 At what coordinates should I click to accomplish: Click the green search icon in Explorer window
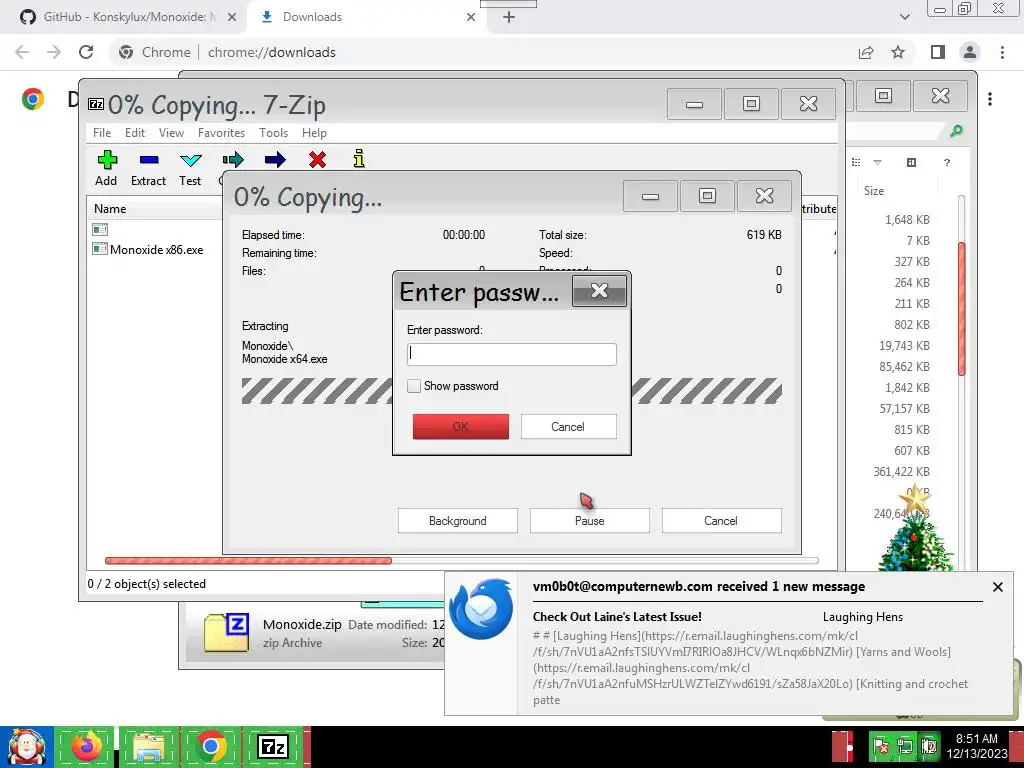956,132
